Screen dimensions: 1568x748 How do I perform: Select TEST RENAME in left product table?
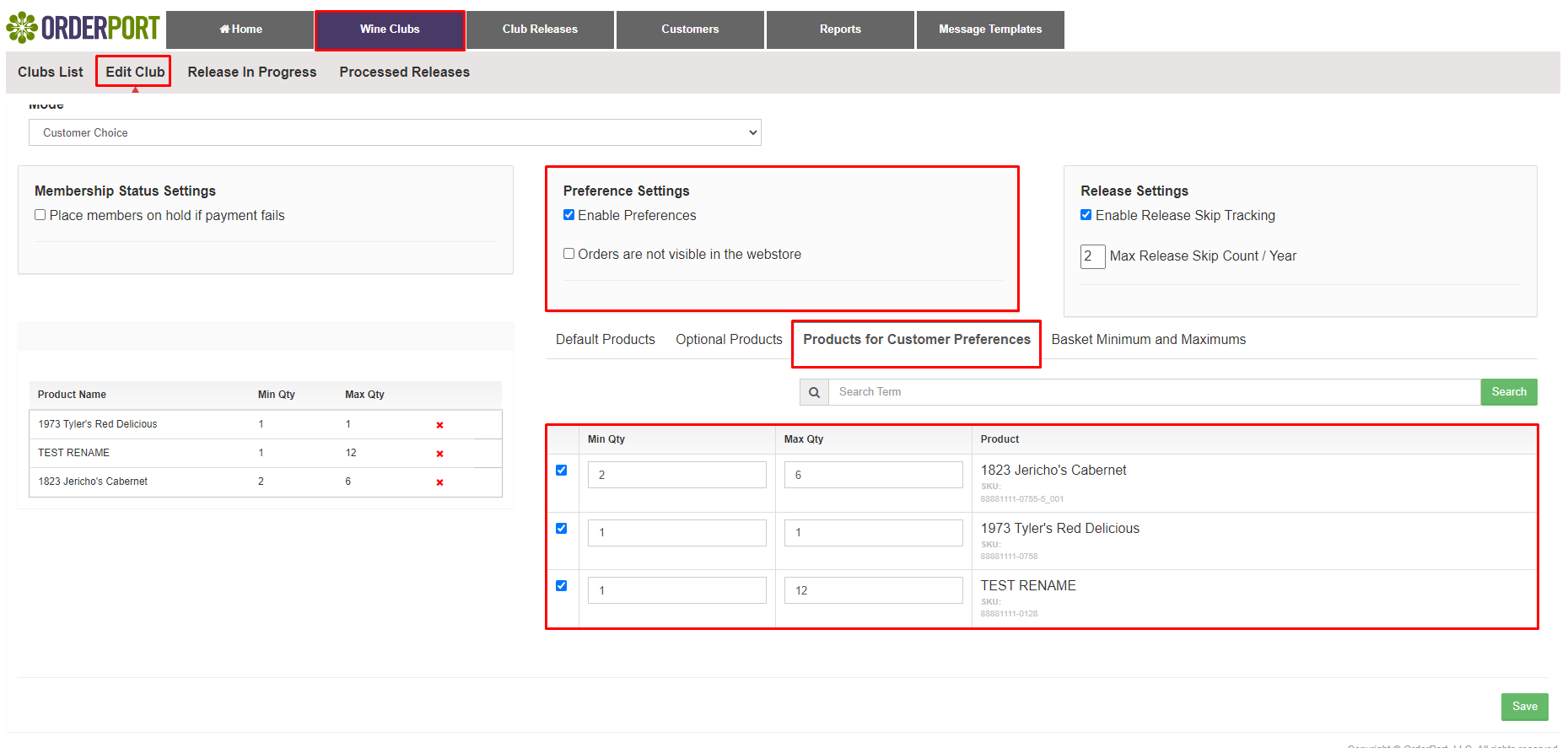[73, 453]
